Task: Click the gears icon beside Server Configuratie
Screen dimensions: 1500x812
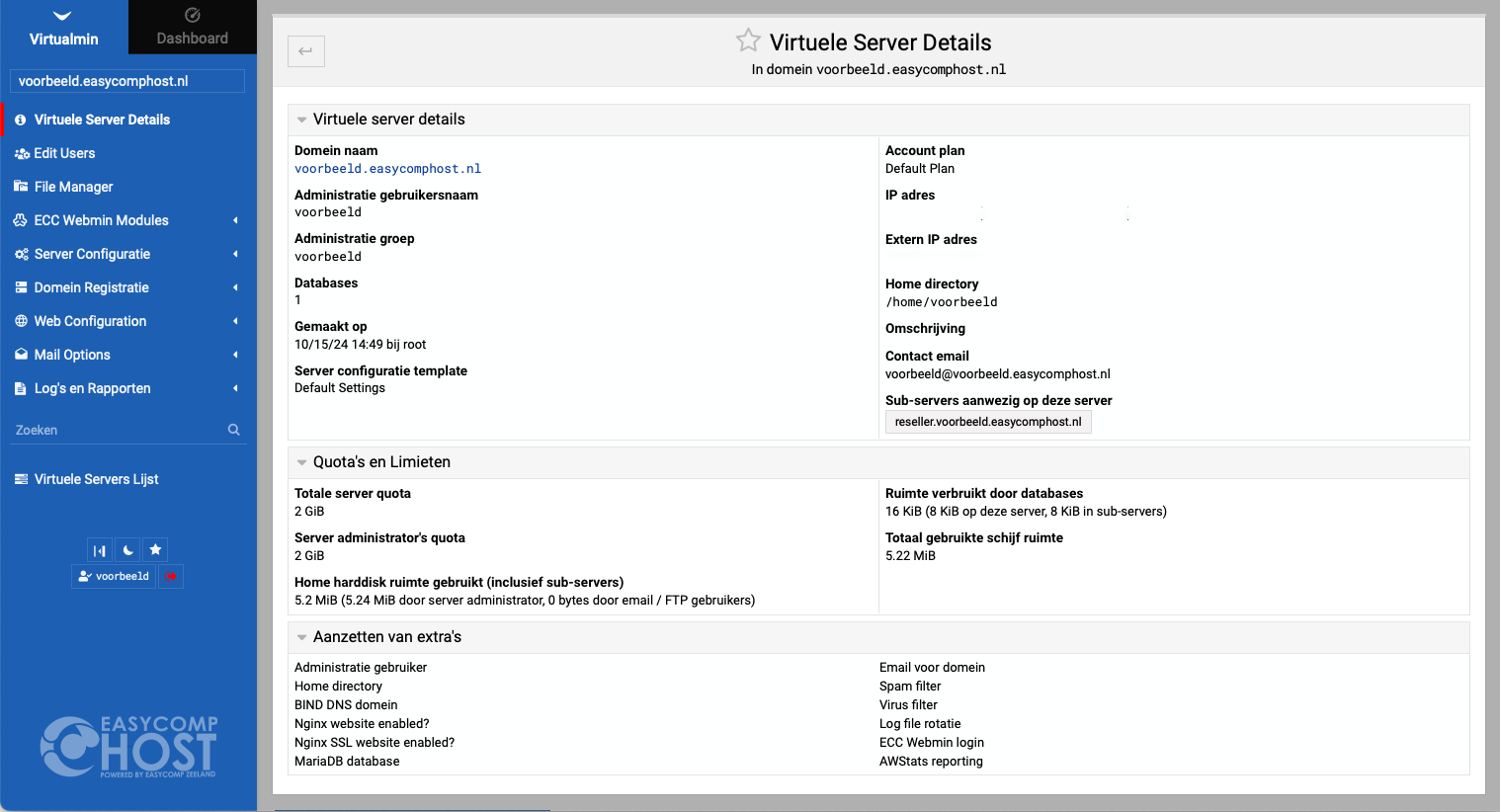Action: [21, 254]
